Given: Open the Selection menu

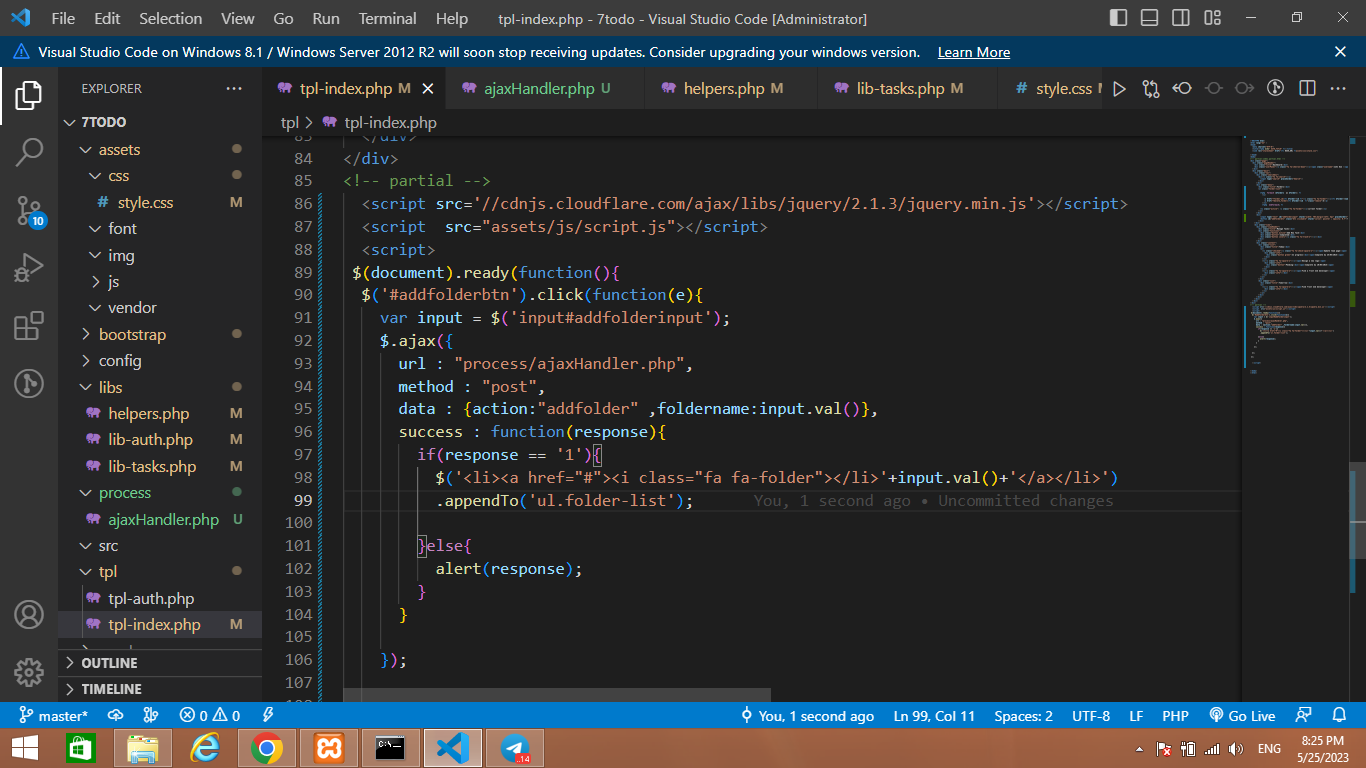Looking at the screenshot, I should (171, 18).
